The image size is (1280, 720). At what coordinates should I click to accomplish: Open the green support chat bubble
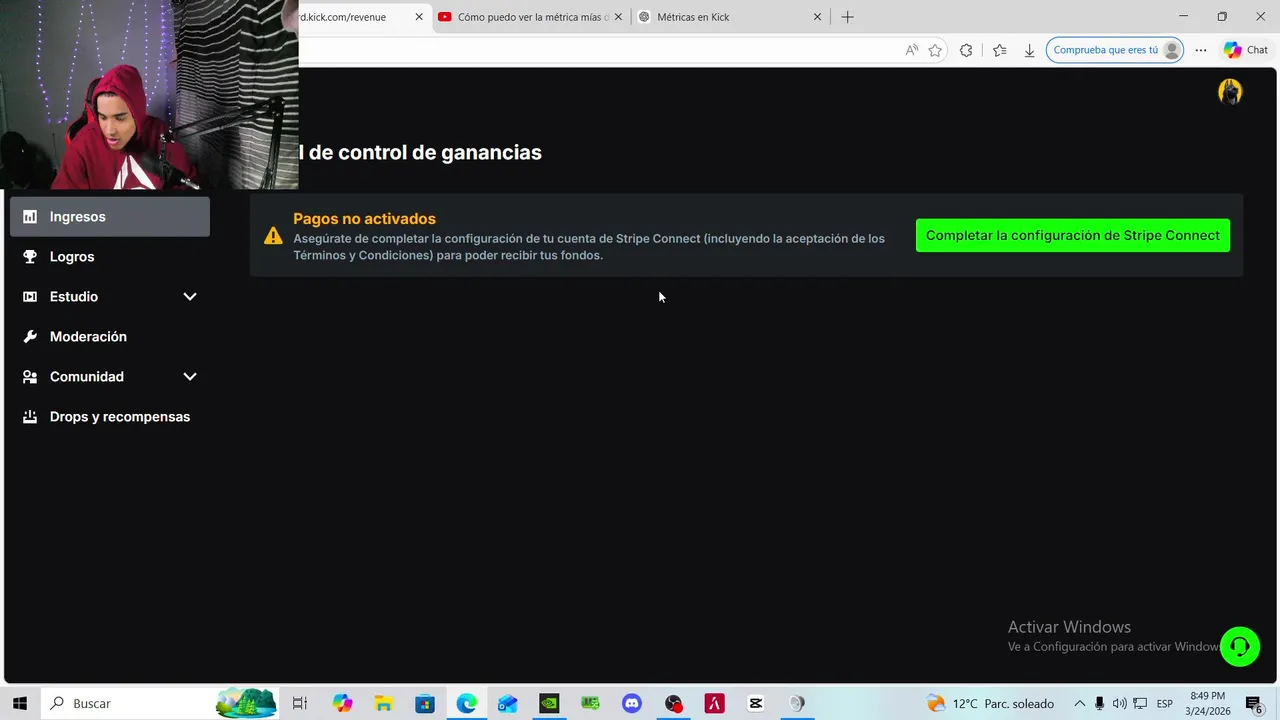coord(1240,646)
